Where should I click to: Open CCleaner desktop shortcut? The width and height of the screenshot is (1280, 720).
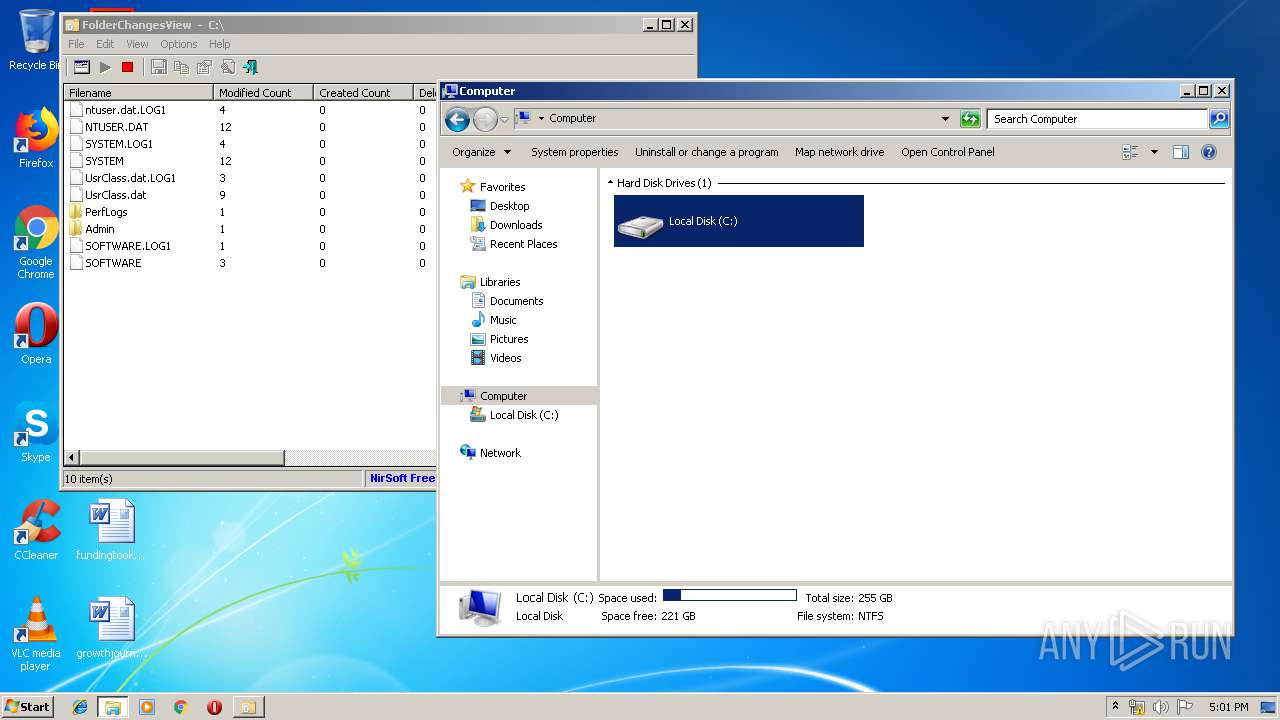36,530
